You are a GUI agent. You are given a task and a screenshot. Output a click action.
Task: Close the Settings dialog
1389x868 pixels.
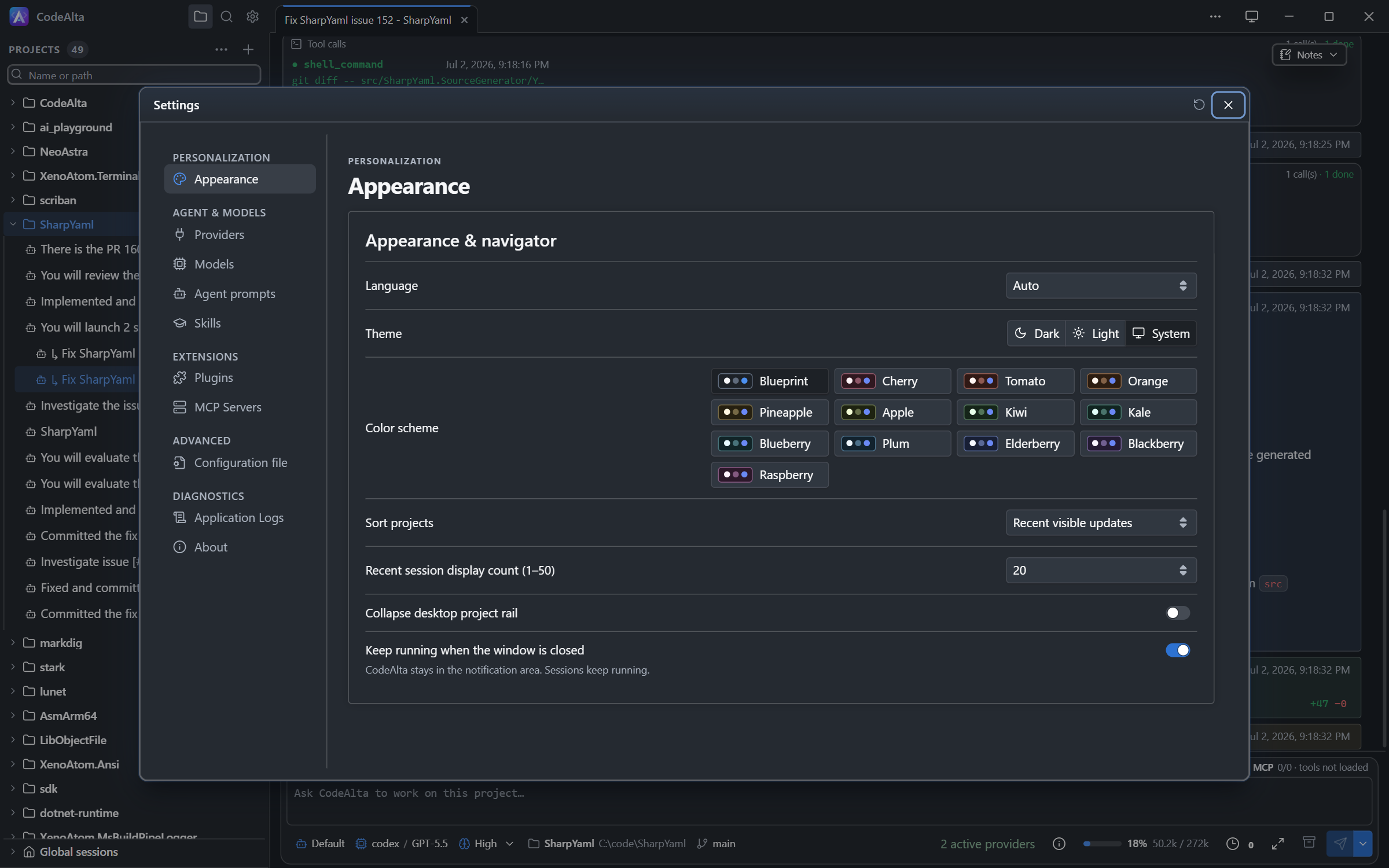[1228, 105]
